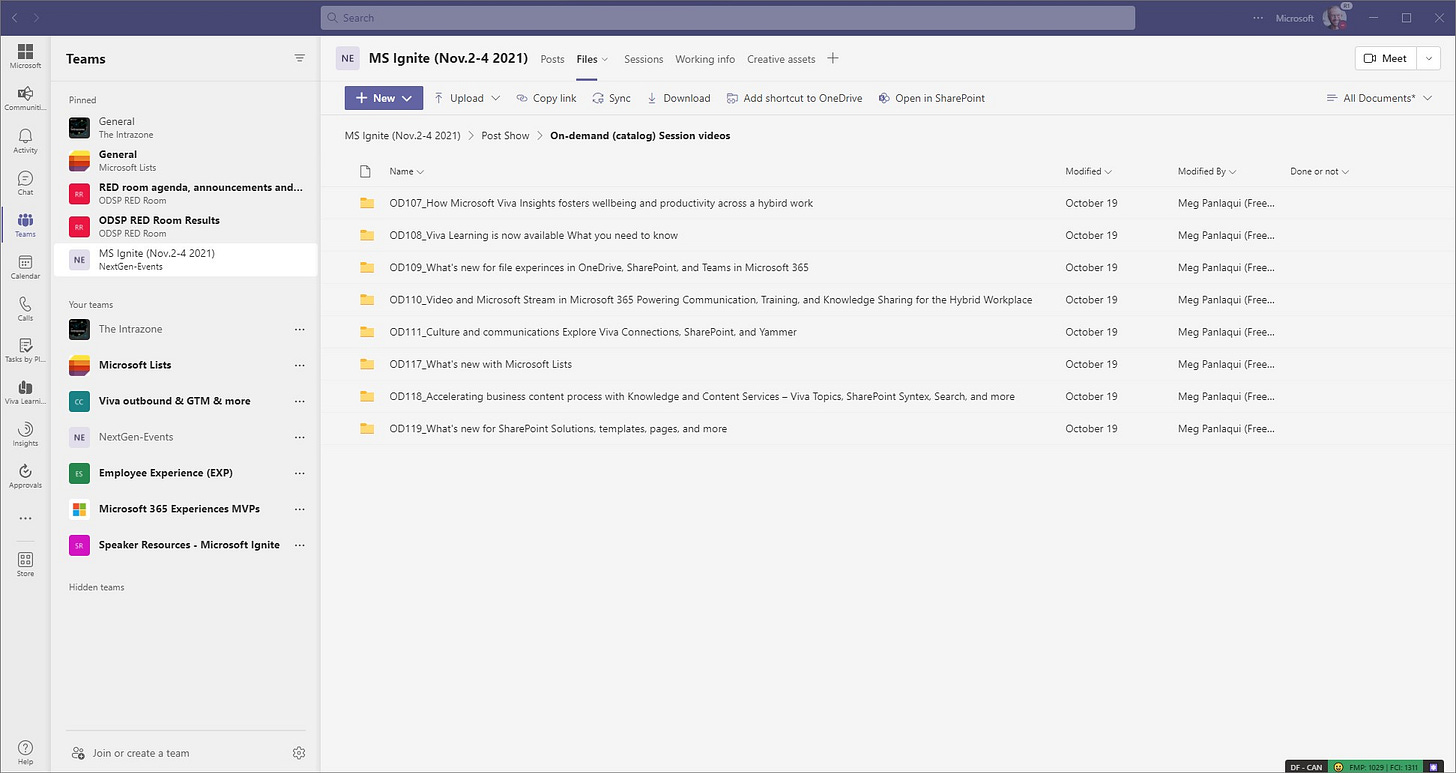This screenshot has width=1456, height=773.
Task: Click Open in SharePoint
Action: pos(931,98)
